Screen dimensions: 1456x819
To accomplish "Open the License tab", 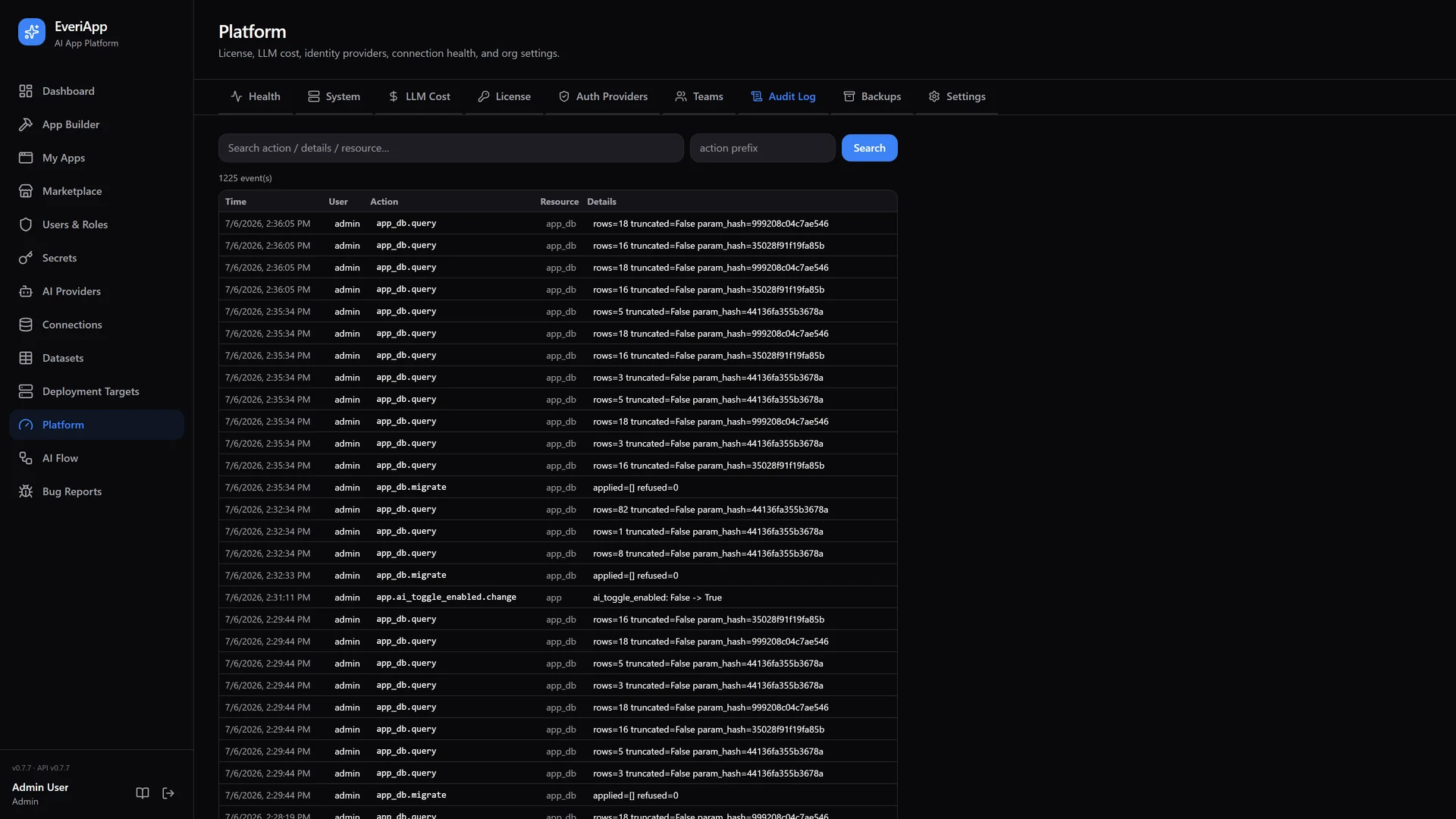I will [504, 96].
